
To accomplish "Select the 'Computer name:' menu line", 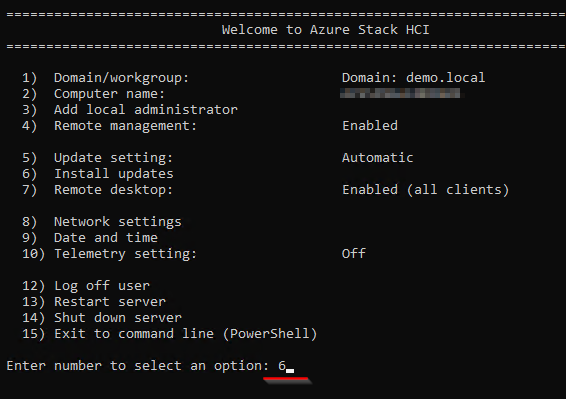I will (93, 94).
